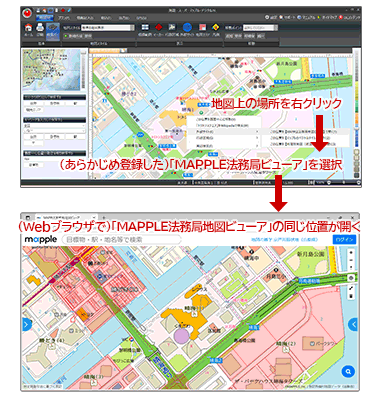Open the red round application menu button

27,14
